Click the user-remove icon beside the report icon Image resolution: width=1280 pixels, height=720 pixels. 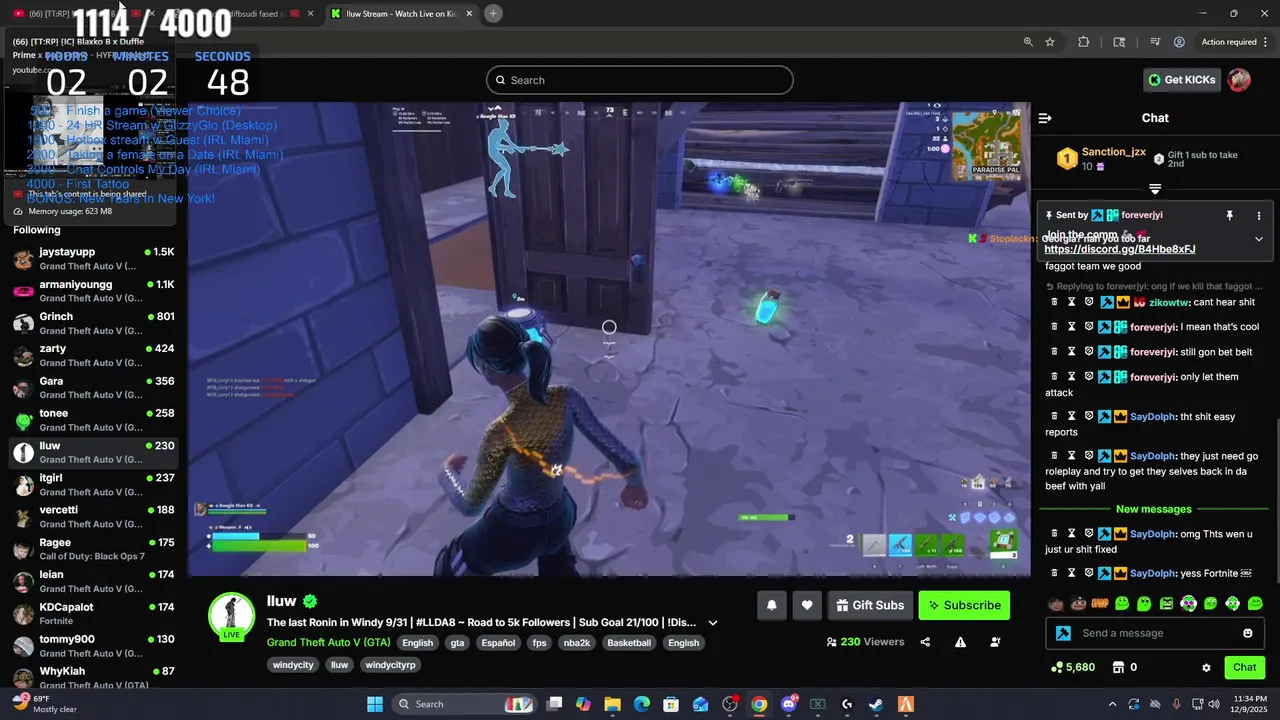tap(995, 642)
